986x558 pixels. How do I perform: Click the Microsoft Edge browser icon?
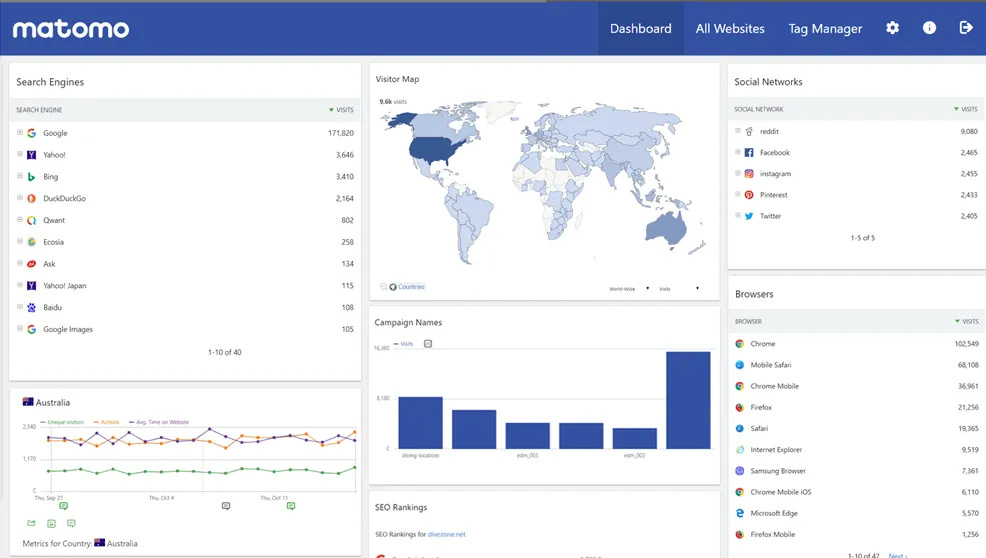(x=740, y=513)
